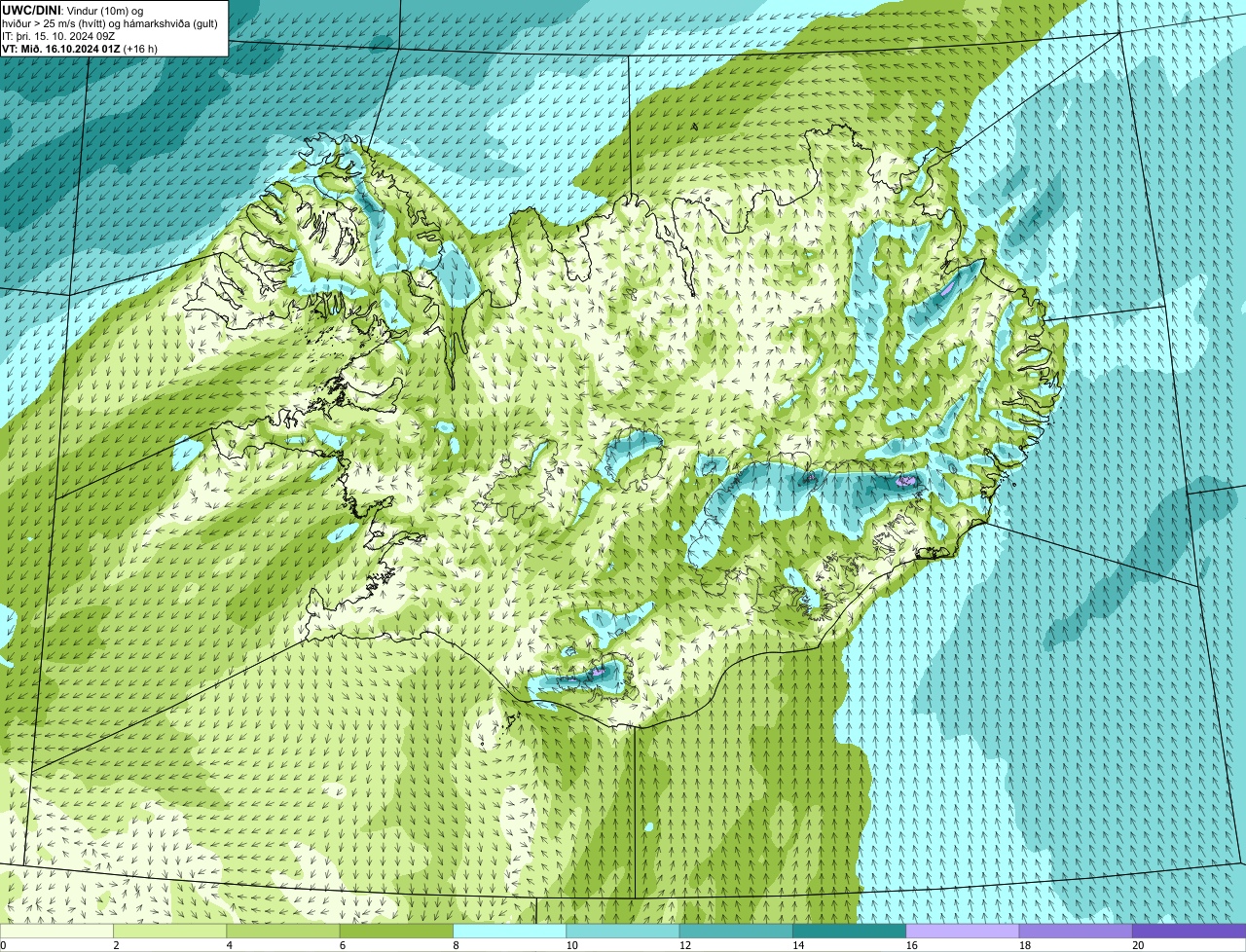Click the "VT: Mið. 16.10.2024 01Z (+16 h)" line
The width and height of the screenshot is (1246, 952).
tap(80, 49)
